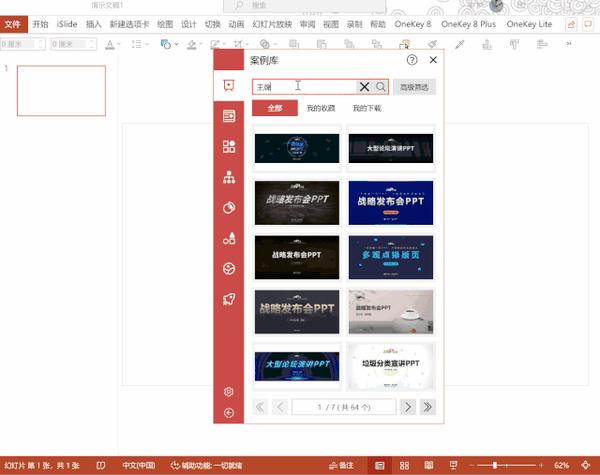Jump to last results page

coord(427,407)
